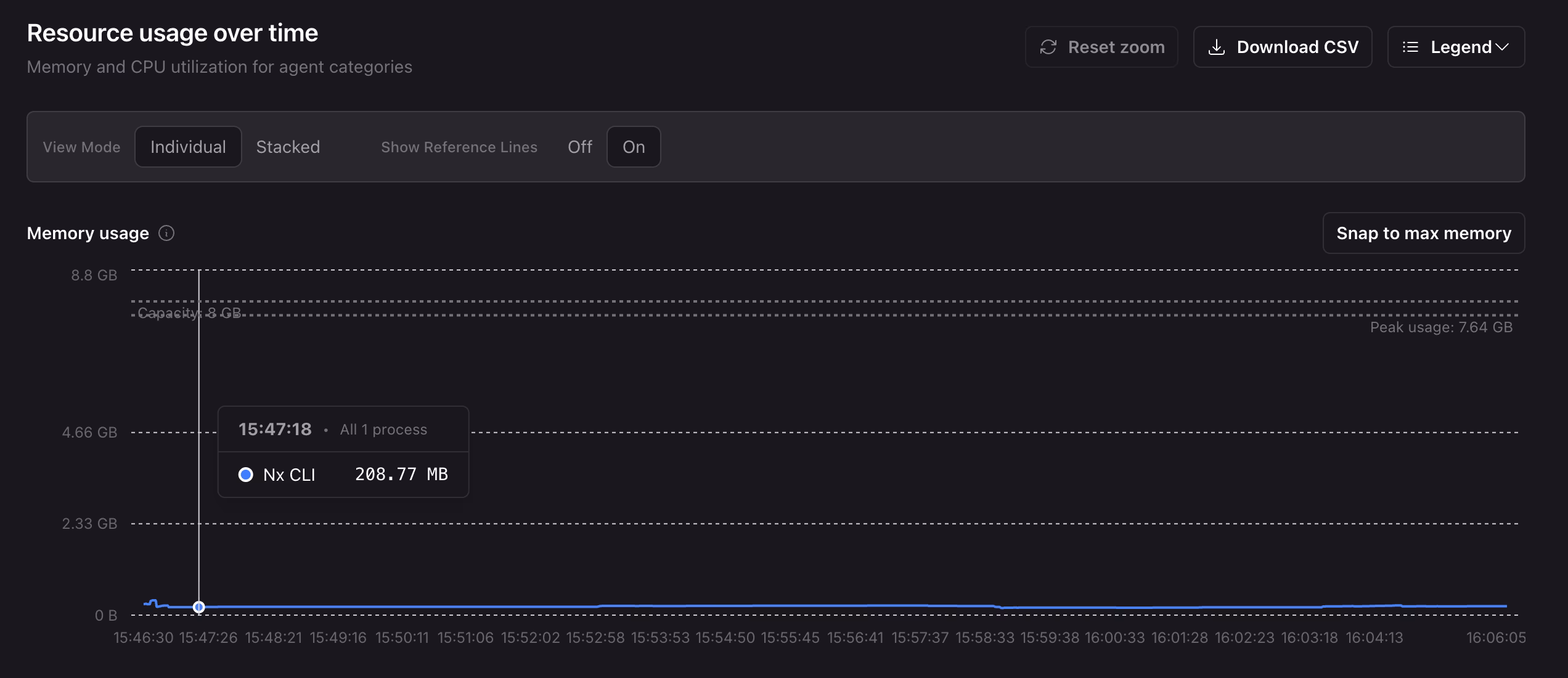1568x678 pixels.
Task: Click the Reset zoom label
Action: 1116,47
